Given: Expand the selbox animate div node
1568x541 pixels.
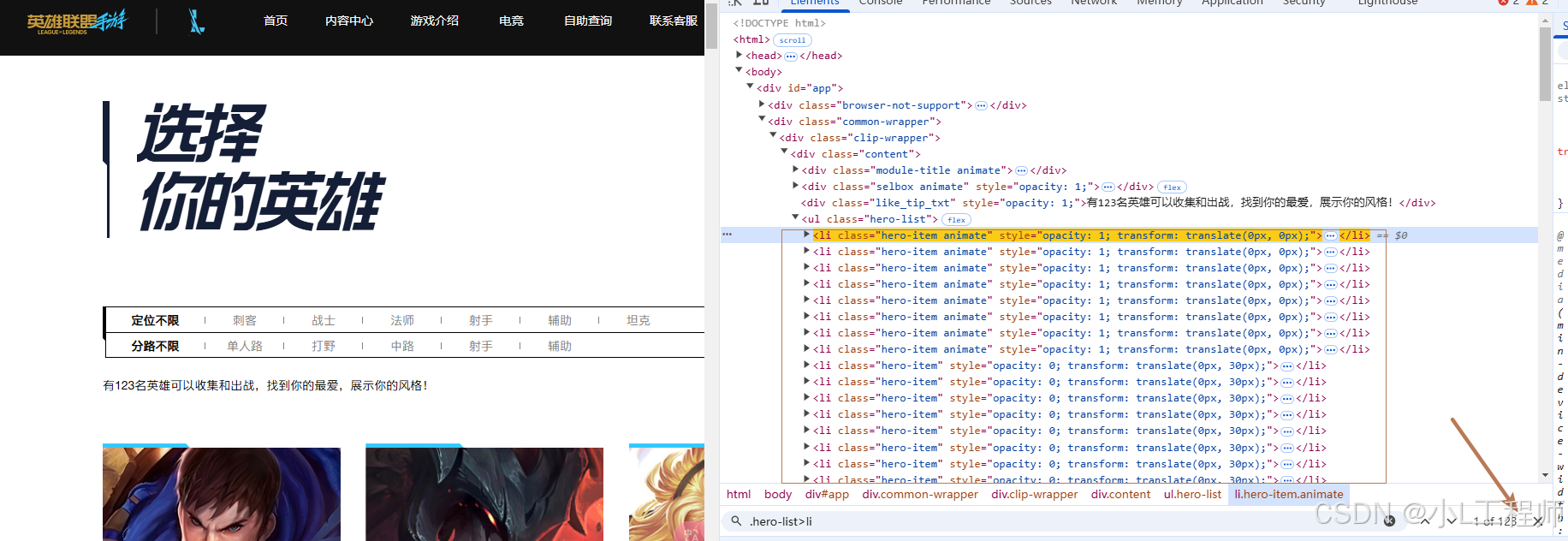Looking at the screenshot, I should point(795,186).
